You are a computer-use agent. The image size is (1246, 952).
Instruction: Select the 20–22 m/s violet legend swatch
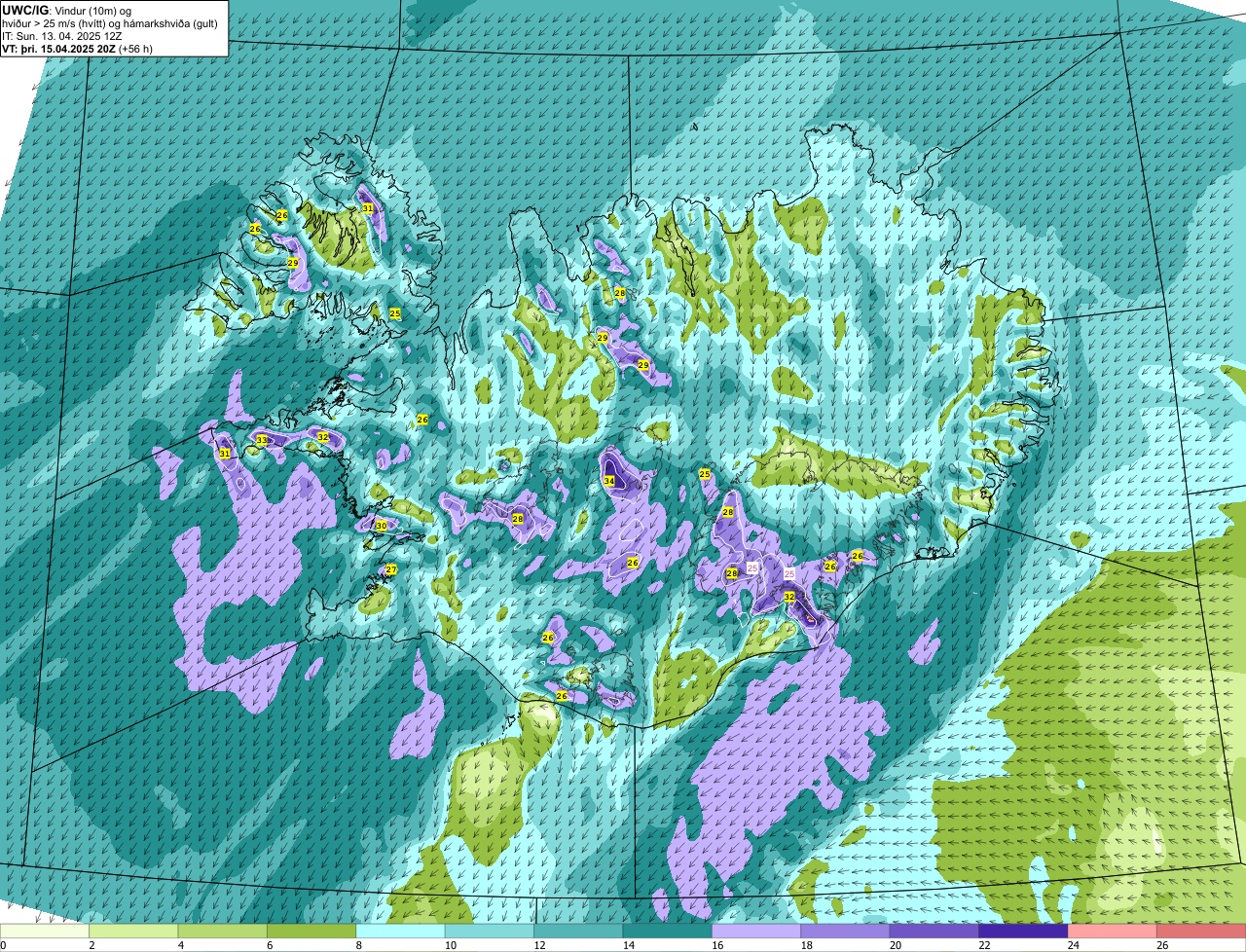pos(934,931)
